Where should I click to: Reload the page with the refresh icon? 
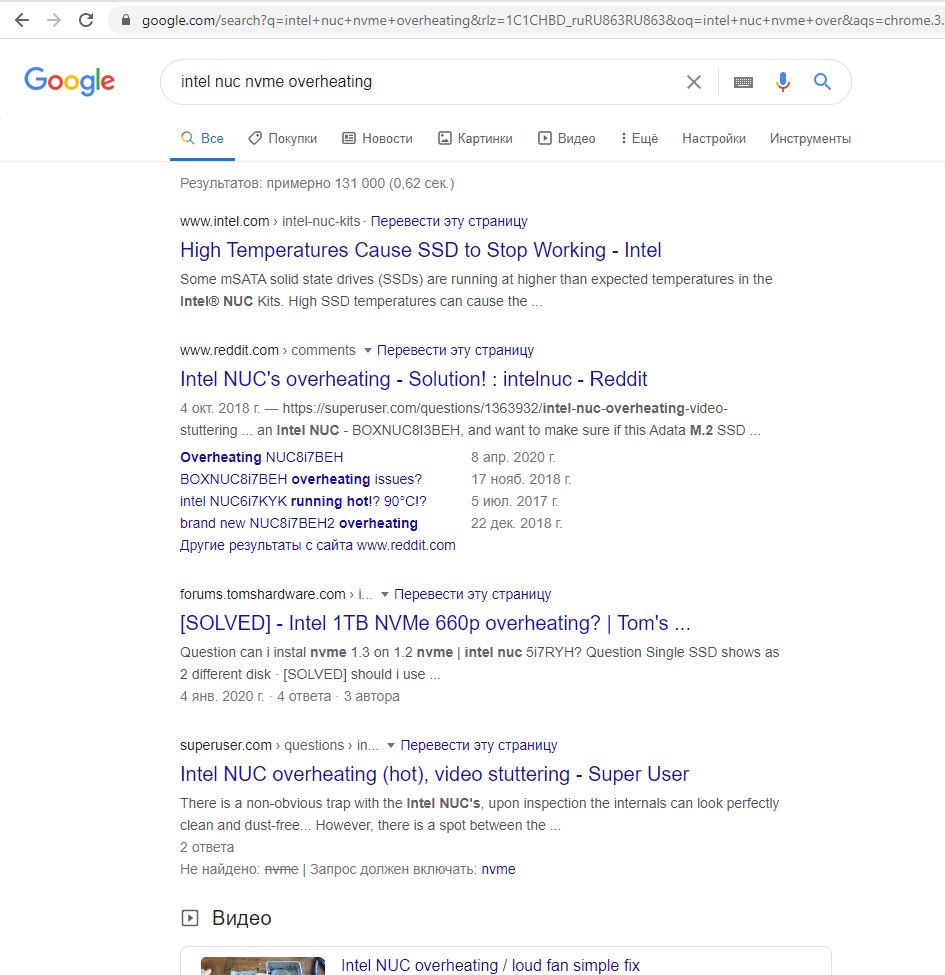click(x=86, y=20)
